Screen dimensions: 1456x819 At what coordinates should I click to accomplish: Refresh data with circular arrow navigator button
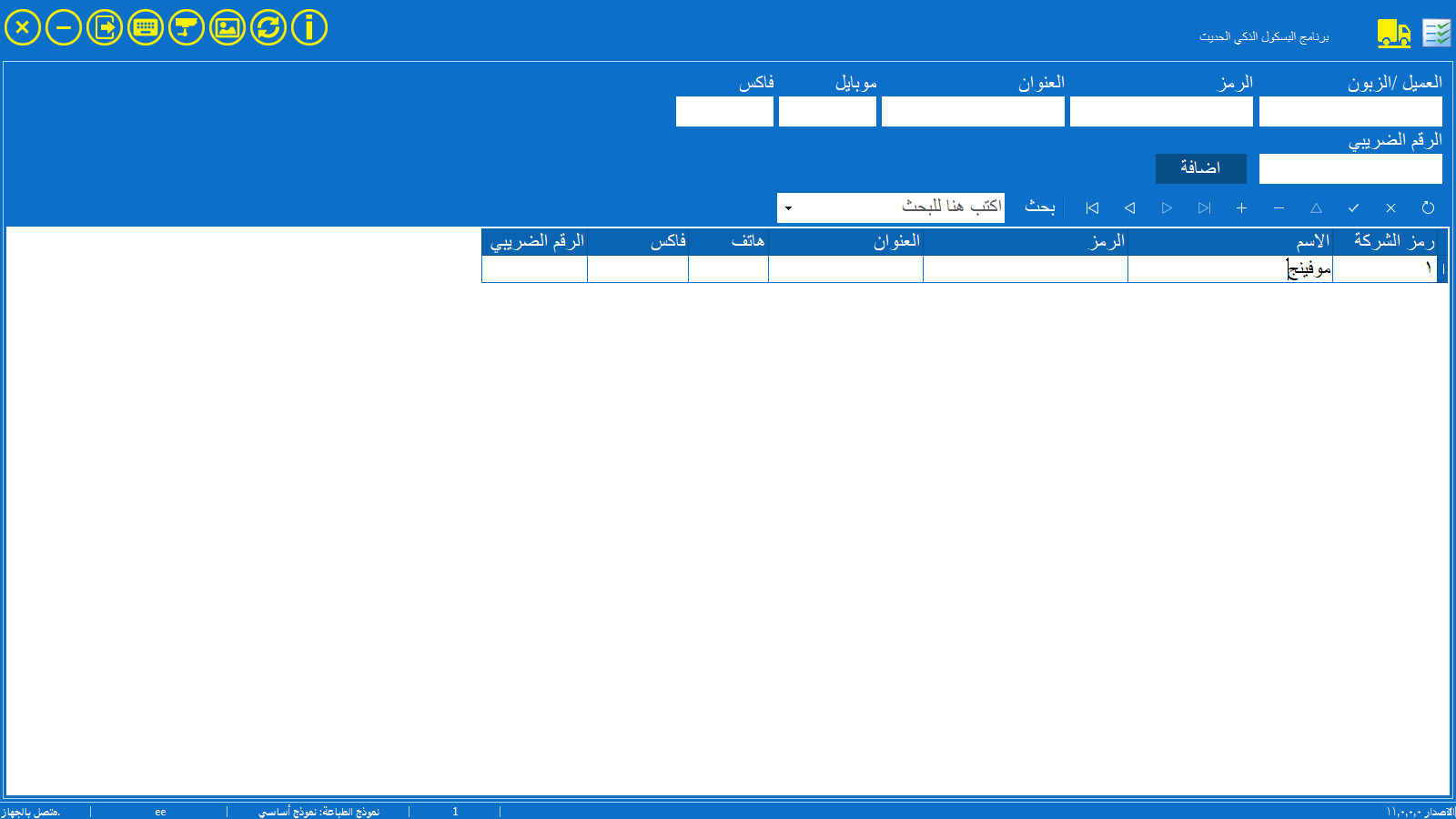tap(1428, 208)
